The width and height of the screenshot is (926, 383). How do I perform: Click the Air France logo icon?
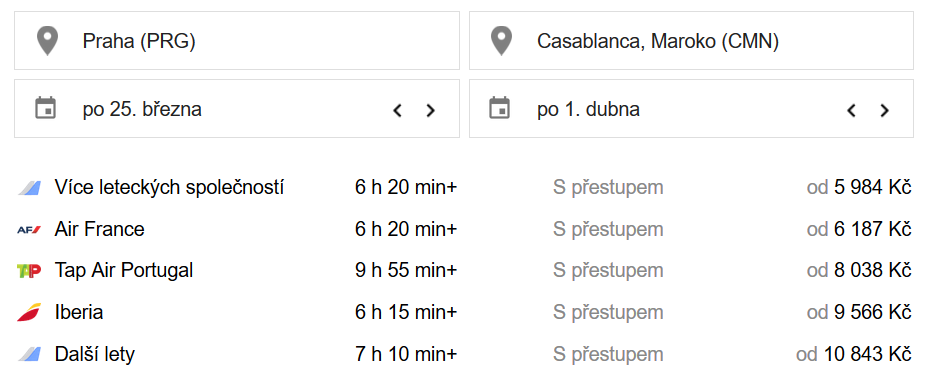coord(29,229)
